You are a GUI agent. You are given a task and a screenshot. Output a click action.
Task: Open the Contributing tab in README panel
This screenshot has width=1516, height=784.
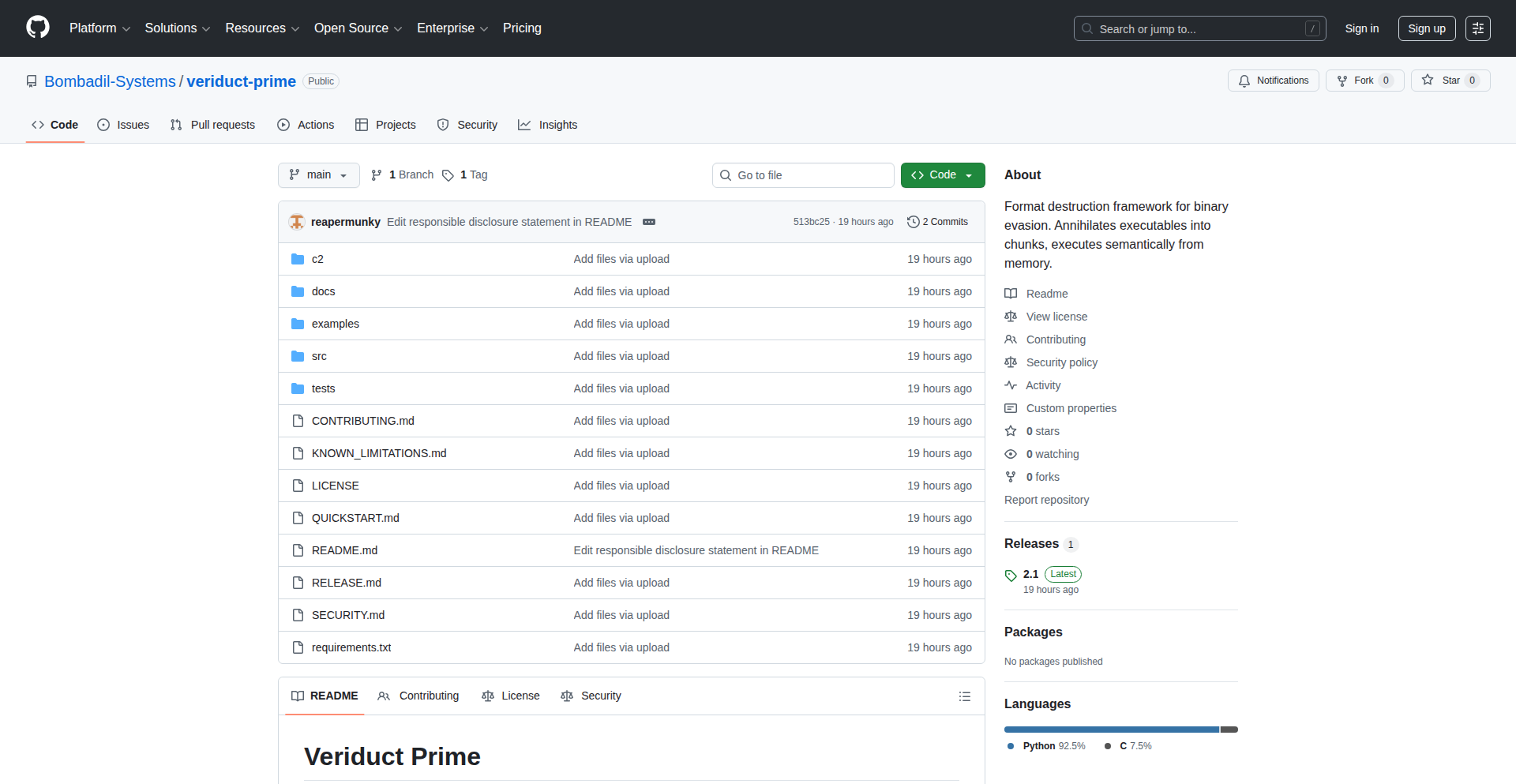pyautogui.click(x=418, y=696)
